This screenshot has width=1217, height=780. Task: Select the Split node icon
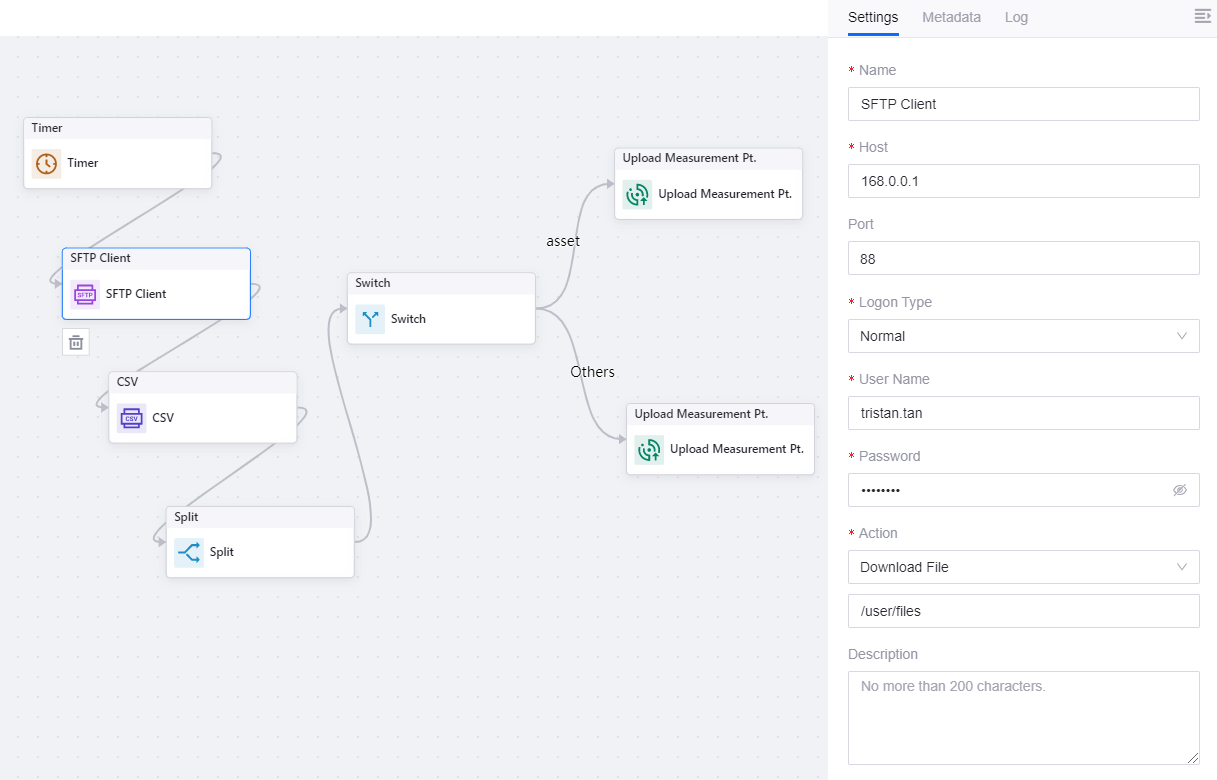[x=188, y=552]
